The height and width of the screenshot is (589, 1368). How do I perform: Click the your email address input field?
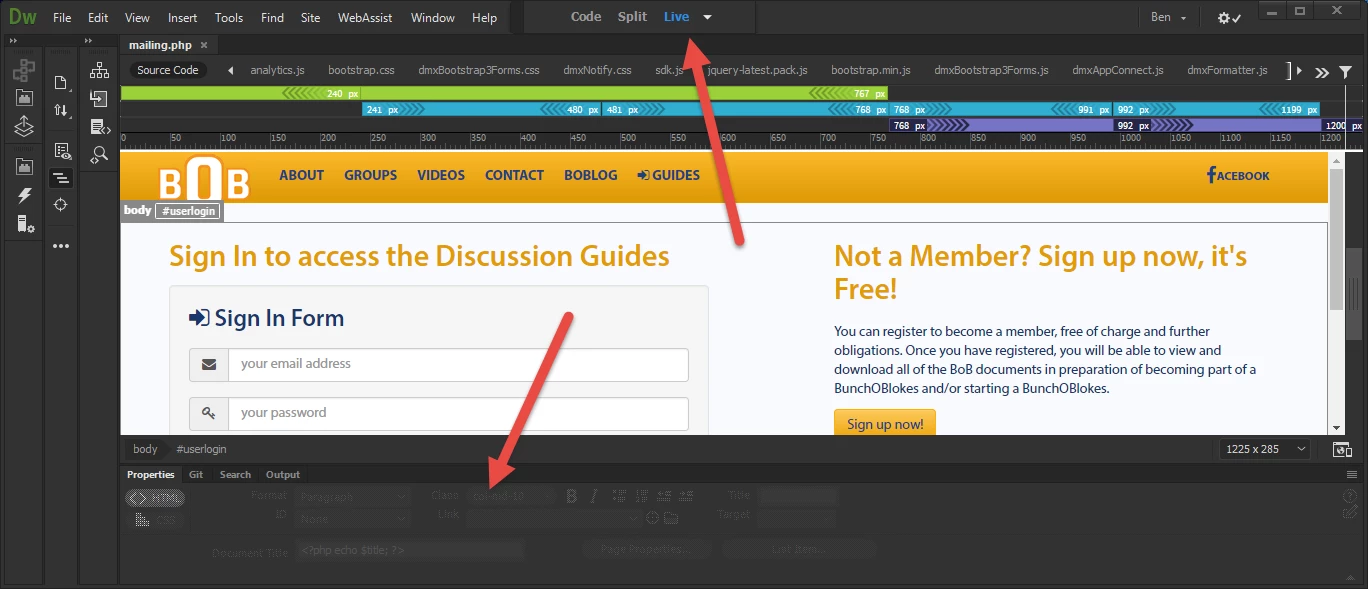[x=458, y=364]
